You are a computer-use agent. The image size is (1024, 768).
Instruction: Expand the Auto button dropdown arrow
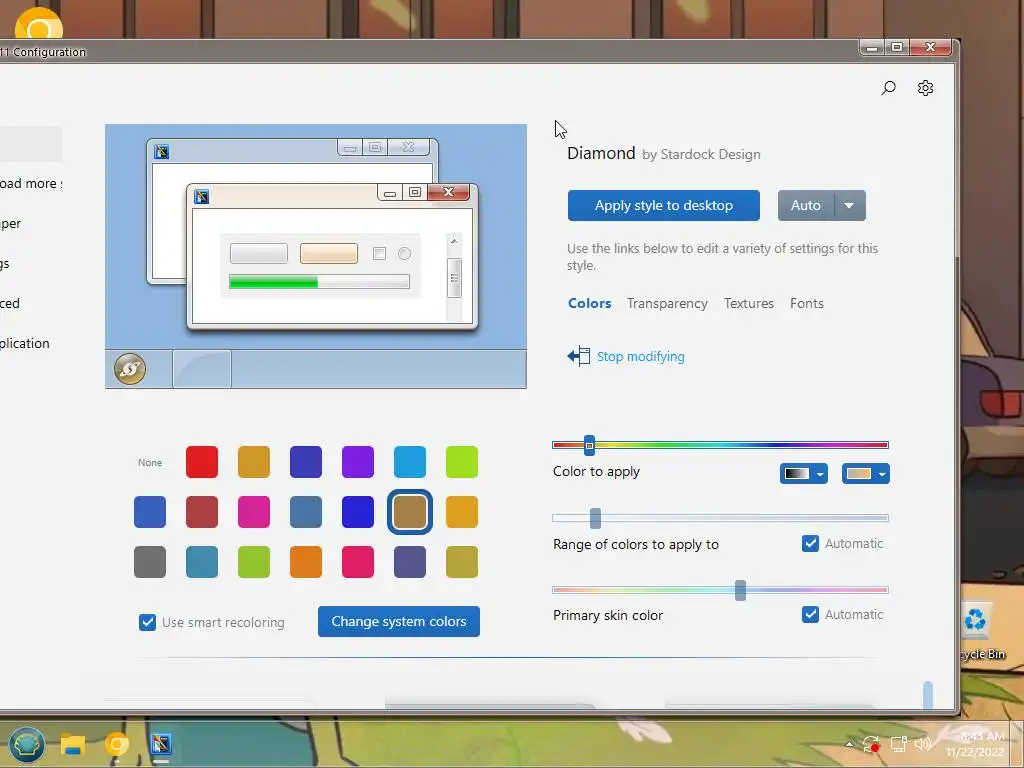tap(849, 206)
